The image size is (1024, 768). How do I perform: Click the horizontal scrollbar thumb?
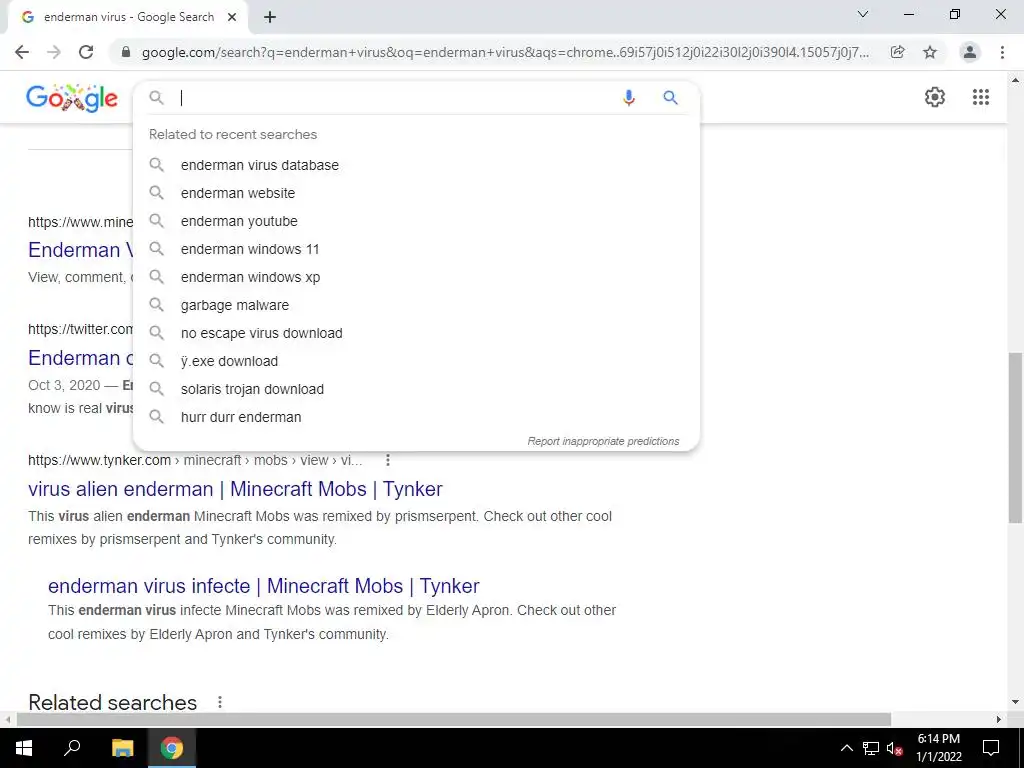click(x=454, y=720)
